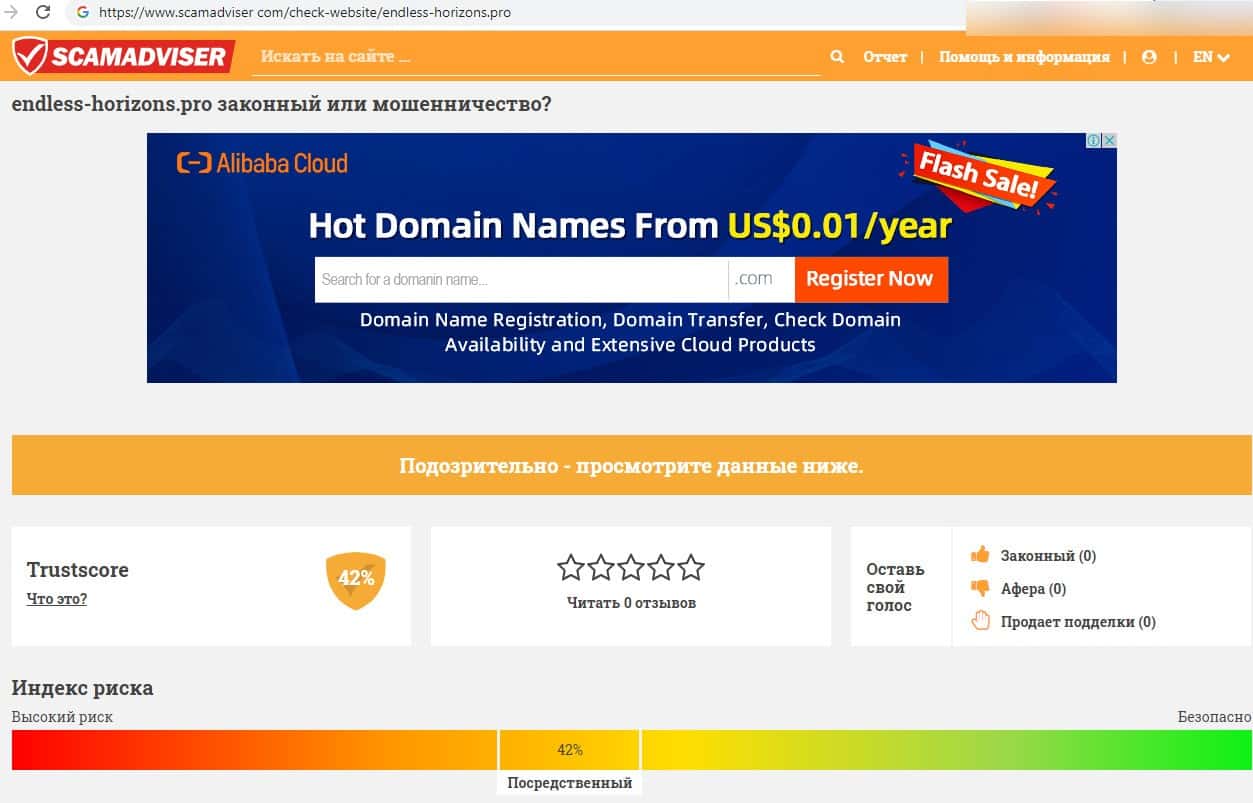Screen dimensions: 1253x803
Task: Click Register Now button
Action: (871, 279)
